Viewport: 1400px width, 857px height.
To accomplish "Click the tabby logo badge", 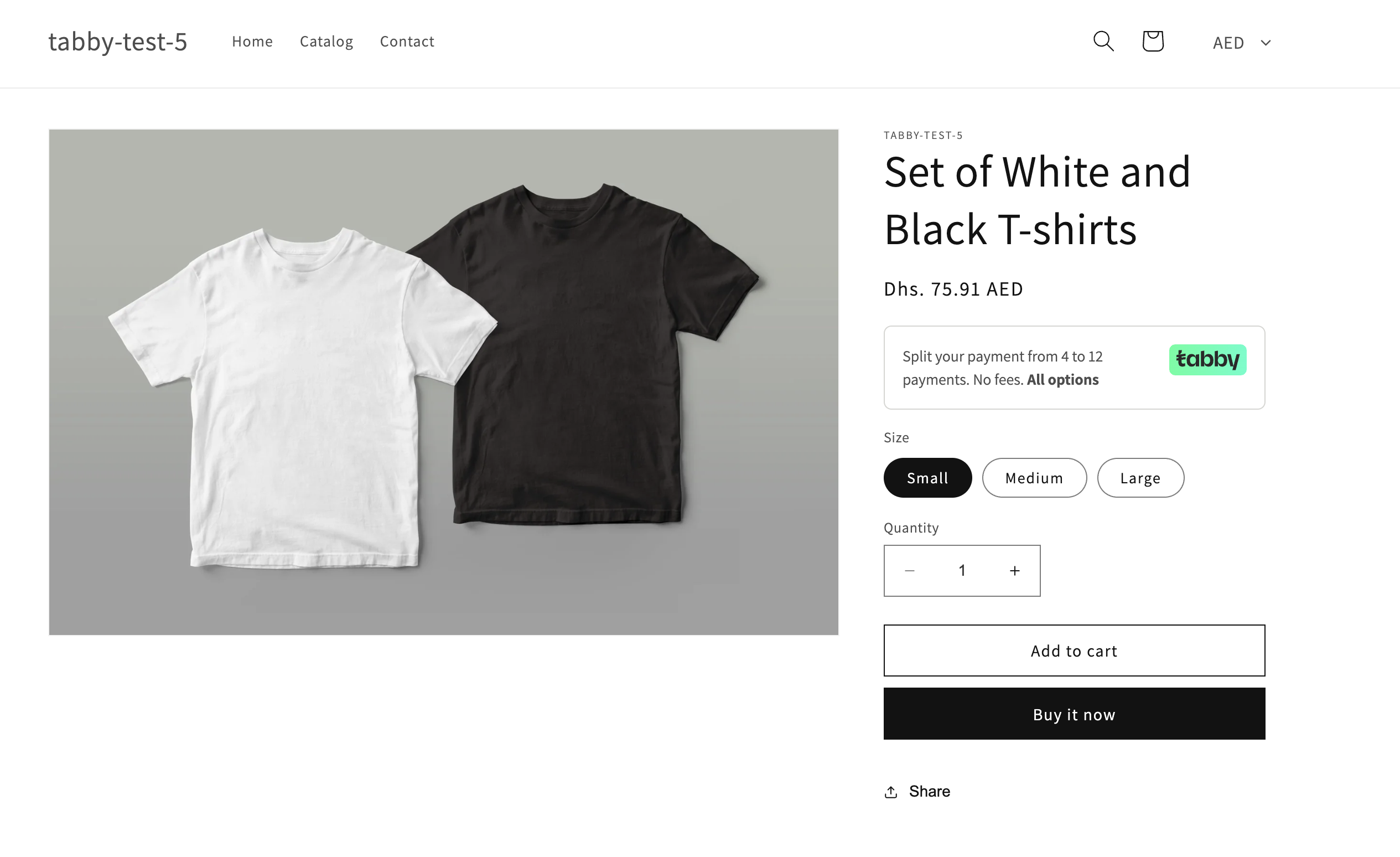I will [1207, 360].
